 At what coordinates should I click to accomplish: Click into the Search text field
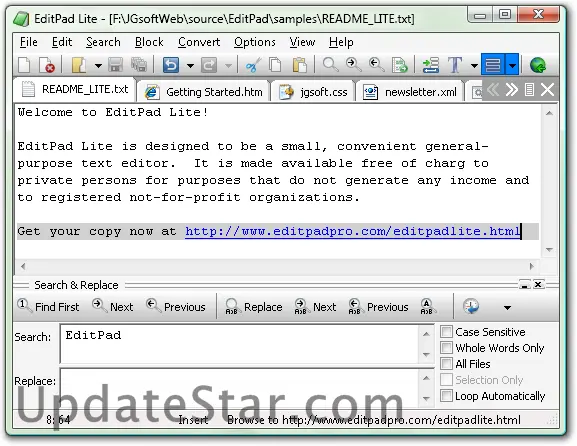click(x=239, y=344)
